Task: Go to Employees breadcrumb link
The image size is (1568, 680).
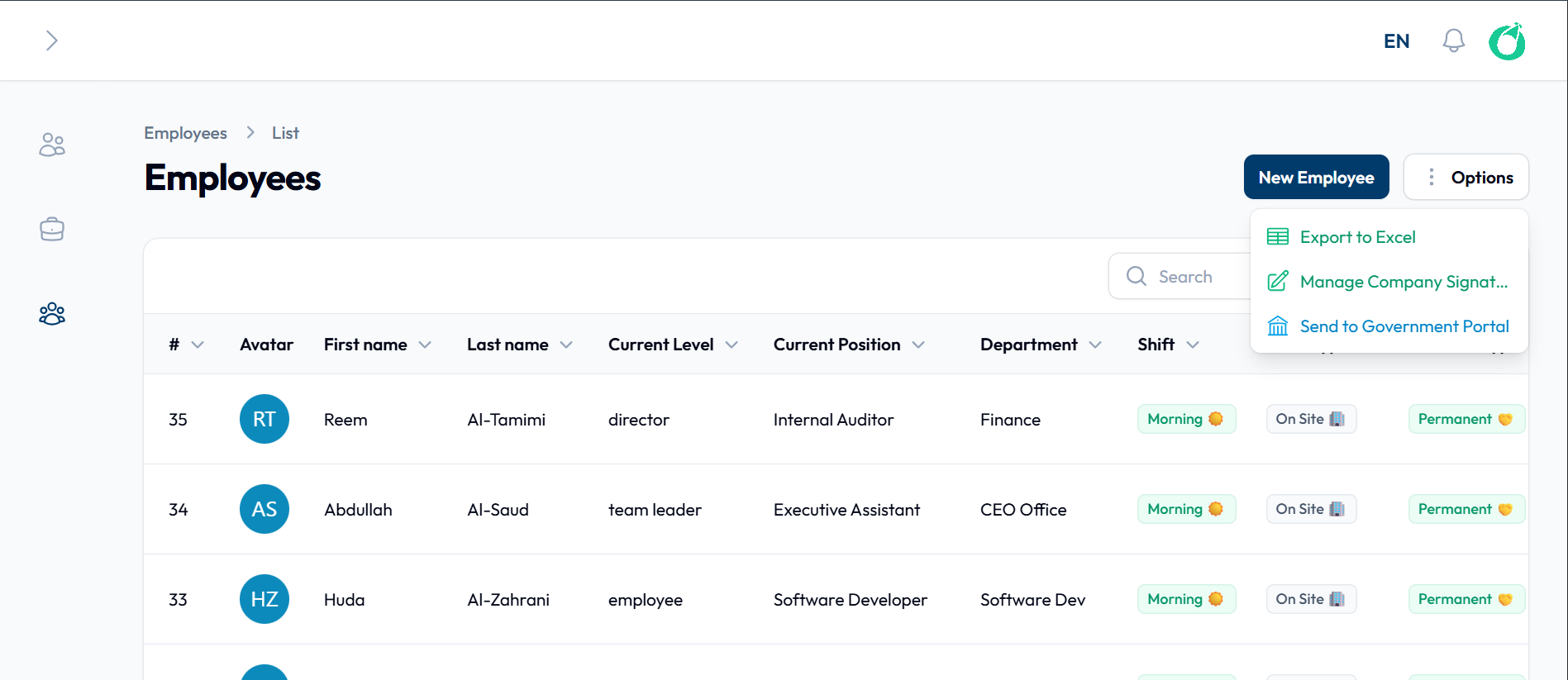Action: click(185, 133)
